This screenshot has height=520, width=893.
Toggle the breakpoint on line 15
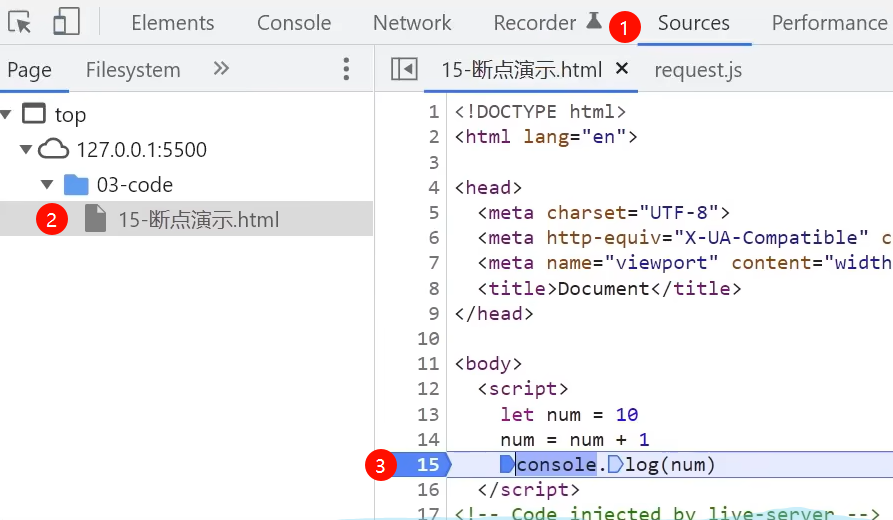click(x=428, y=465)
